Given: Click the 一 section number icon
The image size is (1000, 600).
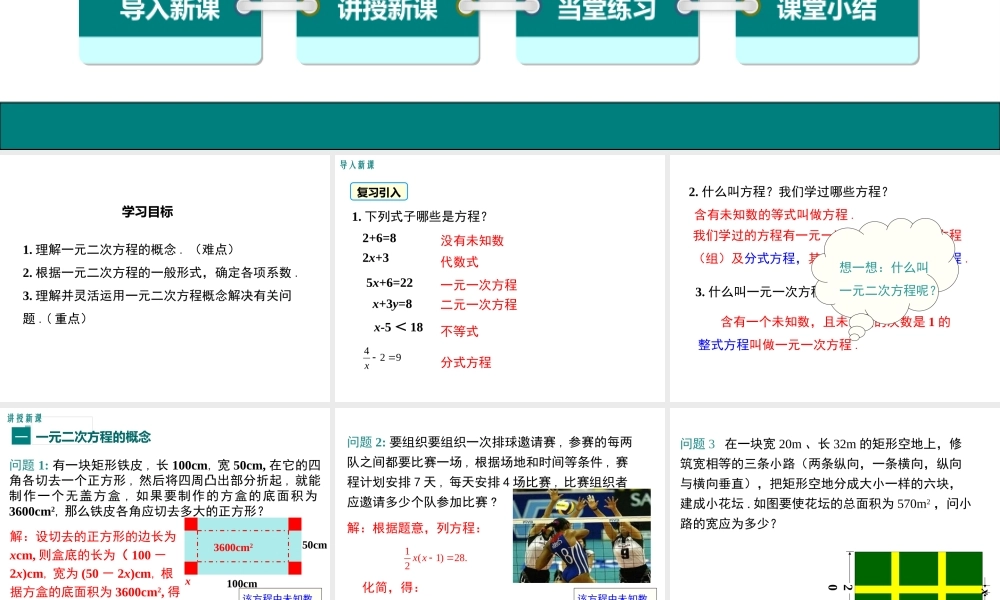Looking at the screenshot, I should [x=19, y=437].
